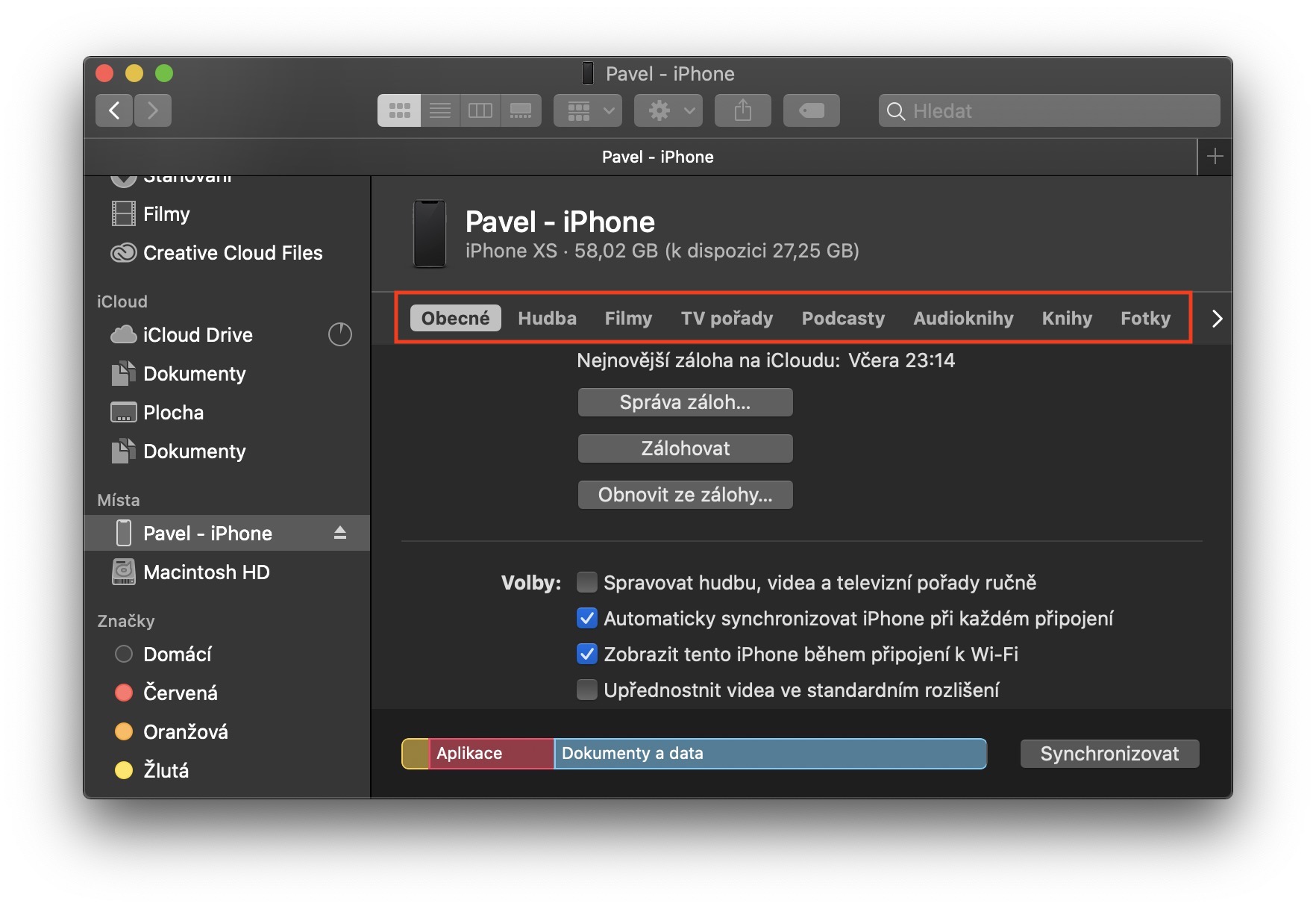Click the Zálohovat button
The height and width of the screenshot is (909, 1316).
click(686, 449)
